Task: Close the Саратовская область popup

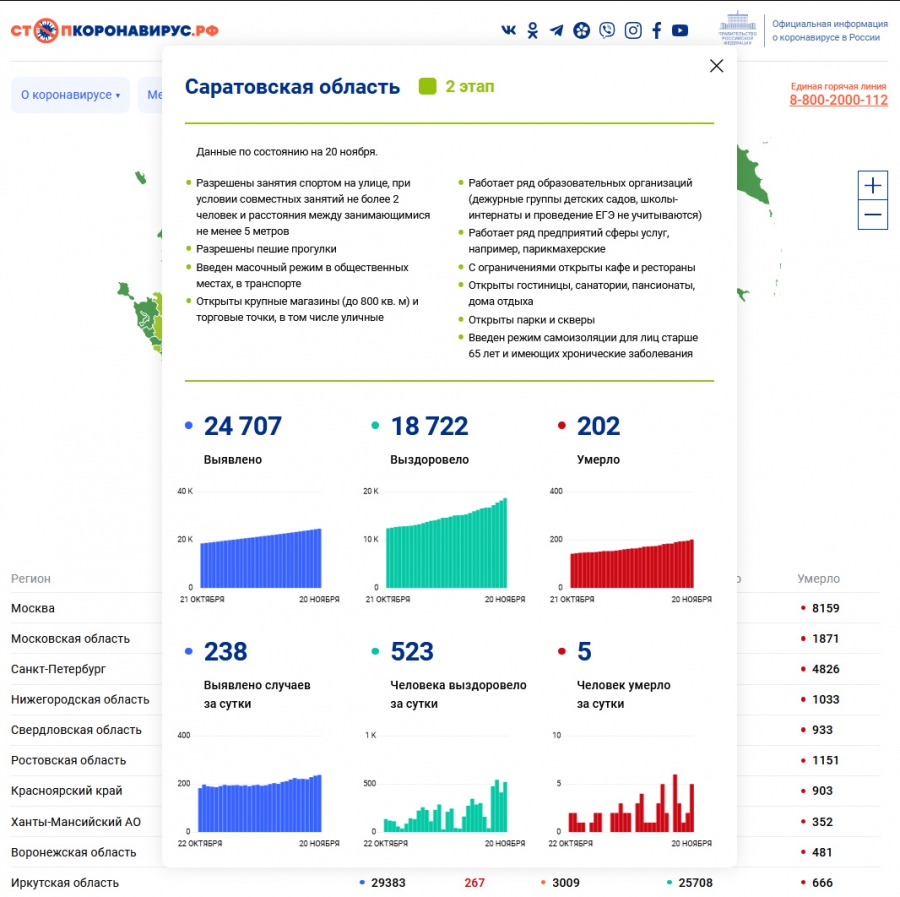Action: point(716,66)
